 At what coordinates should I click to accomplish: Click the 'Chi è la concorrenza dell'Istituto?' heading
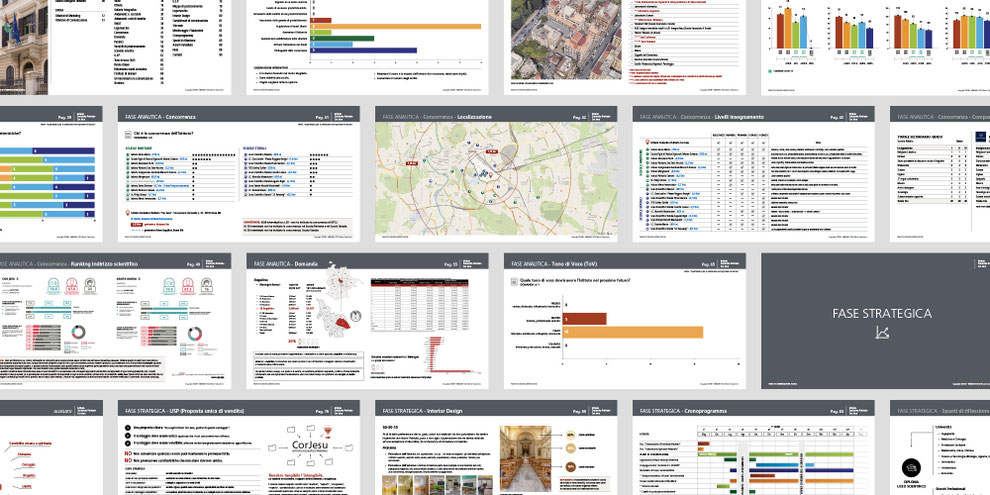click(164, 133)
